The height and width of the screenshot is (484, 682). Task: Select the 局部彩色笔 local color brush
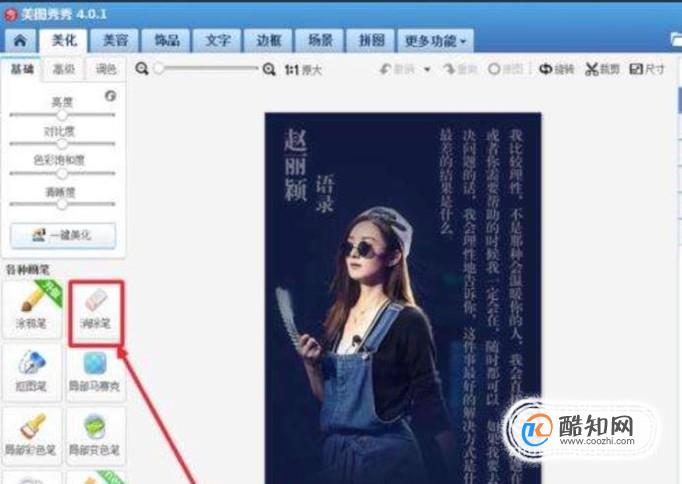(31, 436)
